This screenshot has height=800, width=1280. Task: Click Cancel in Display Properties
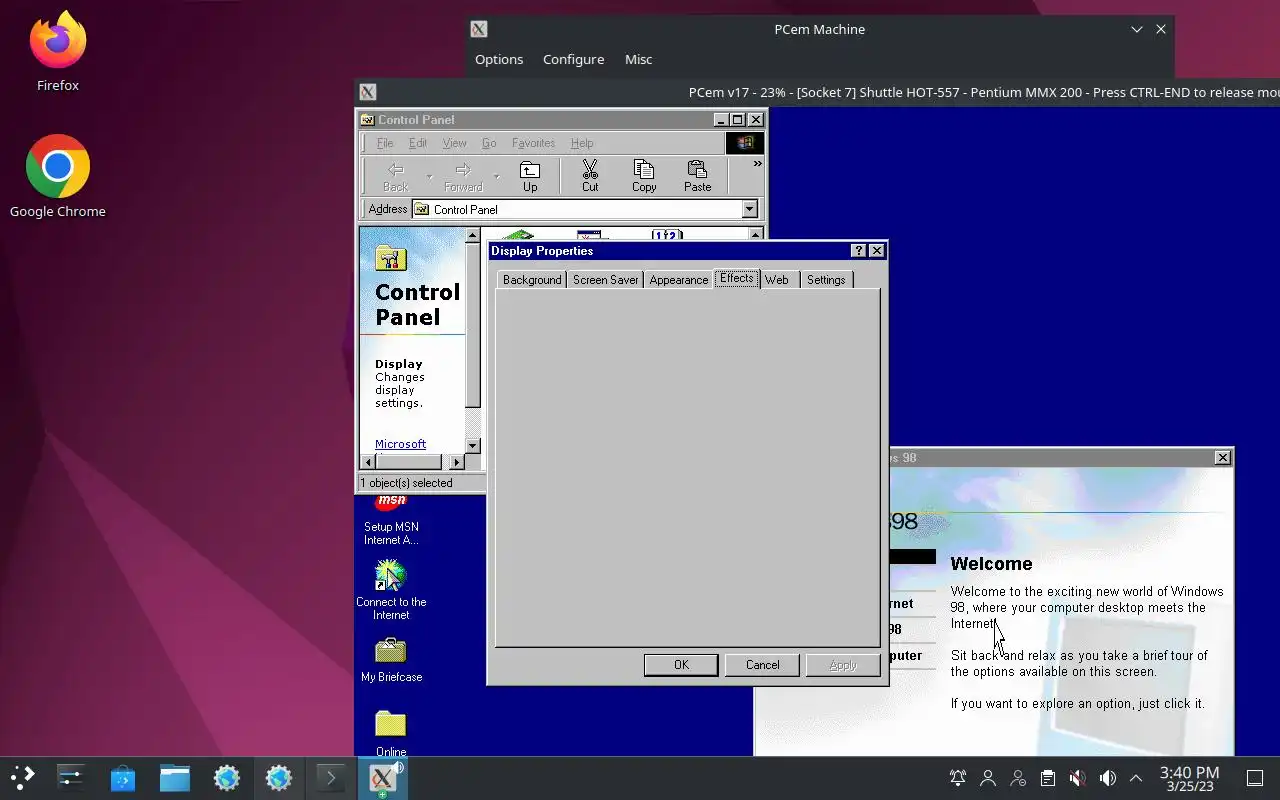pos(762,665)
